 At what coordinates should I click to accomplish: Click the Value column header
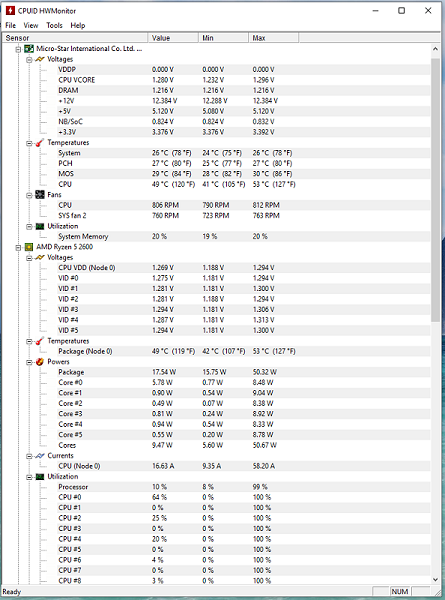(x=173, y=38)
